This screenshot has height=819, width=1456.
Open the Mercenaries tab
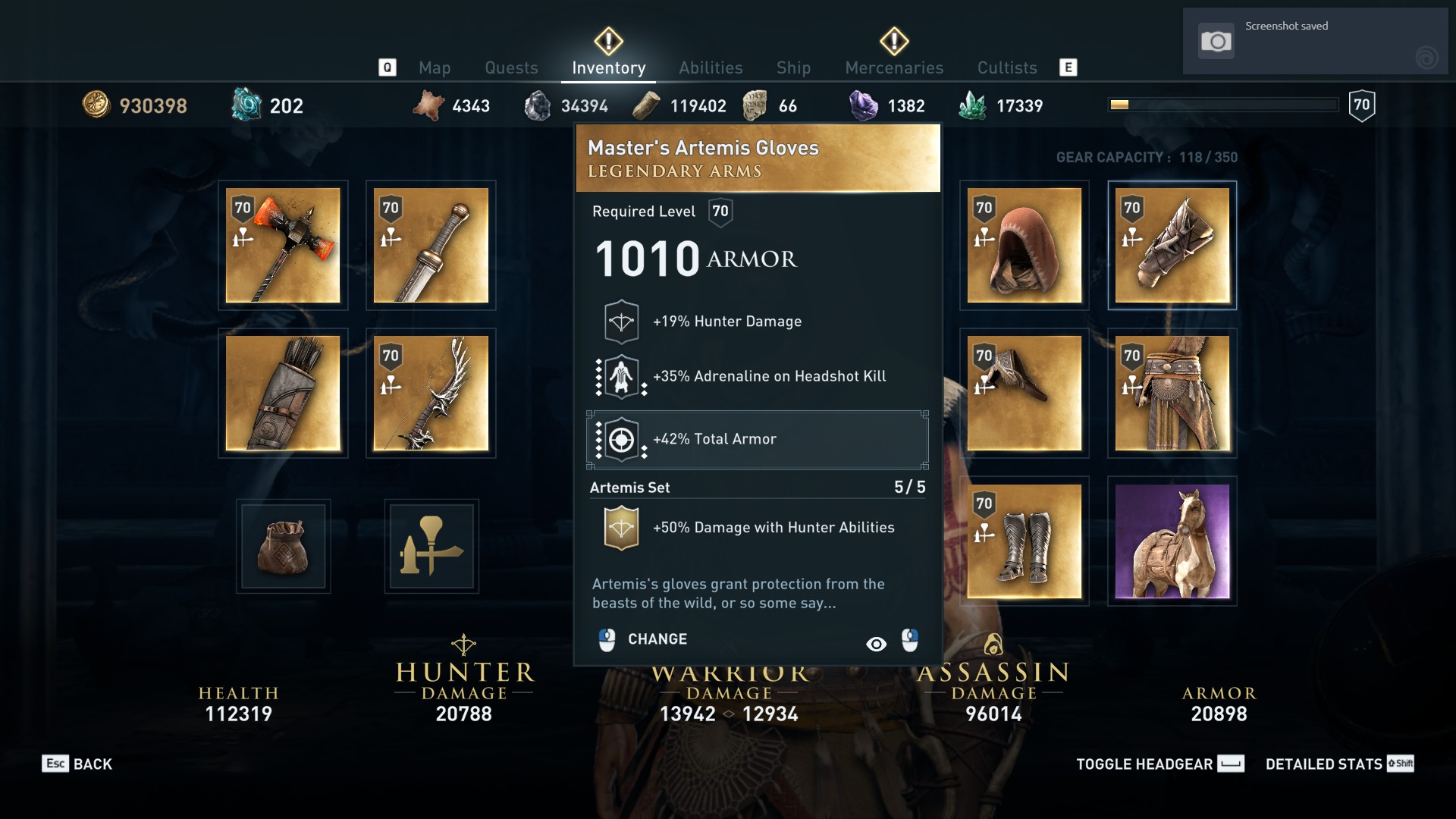click(x=894, y=67)
